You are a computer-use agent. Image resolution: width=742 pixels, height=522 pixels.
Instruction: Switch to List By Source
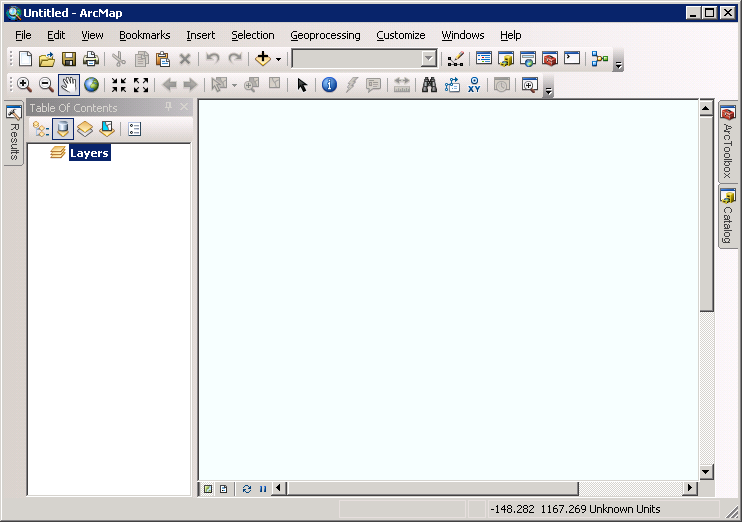pyautogui.click(x=63, y=129)
